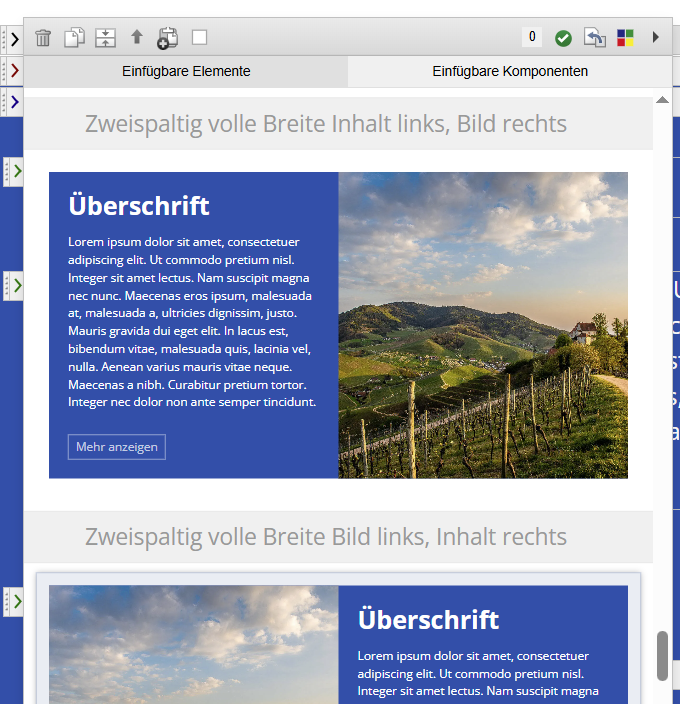
Task: Click the vertical scrollbar thumb
Action: (x=662, y=656)
